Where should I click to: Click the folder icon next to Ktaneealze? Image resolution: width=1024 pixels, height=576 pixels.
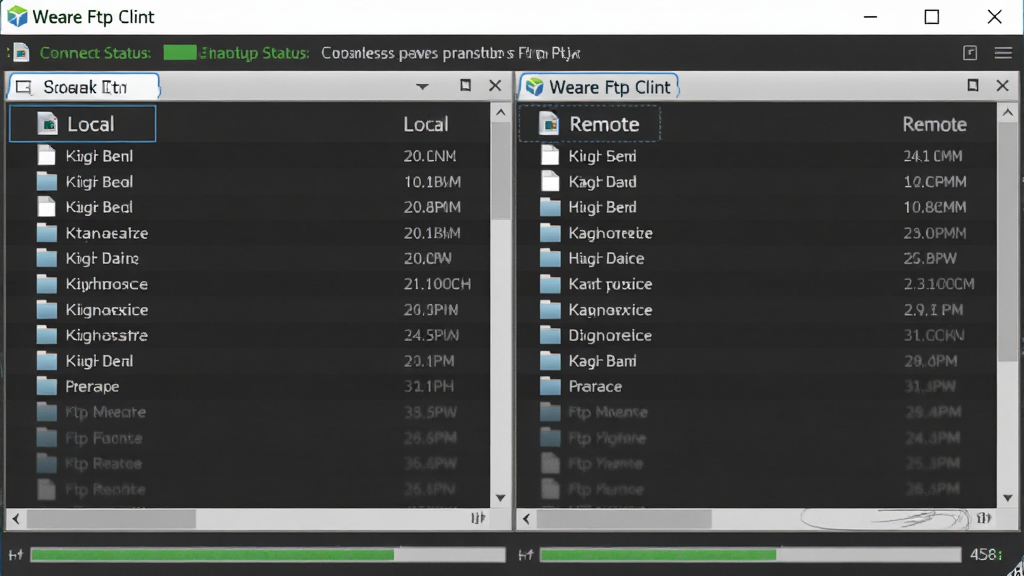(46, 233)
